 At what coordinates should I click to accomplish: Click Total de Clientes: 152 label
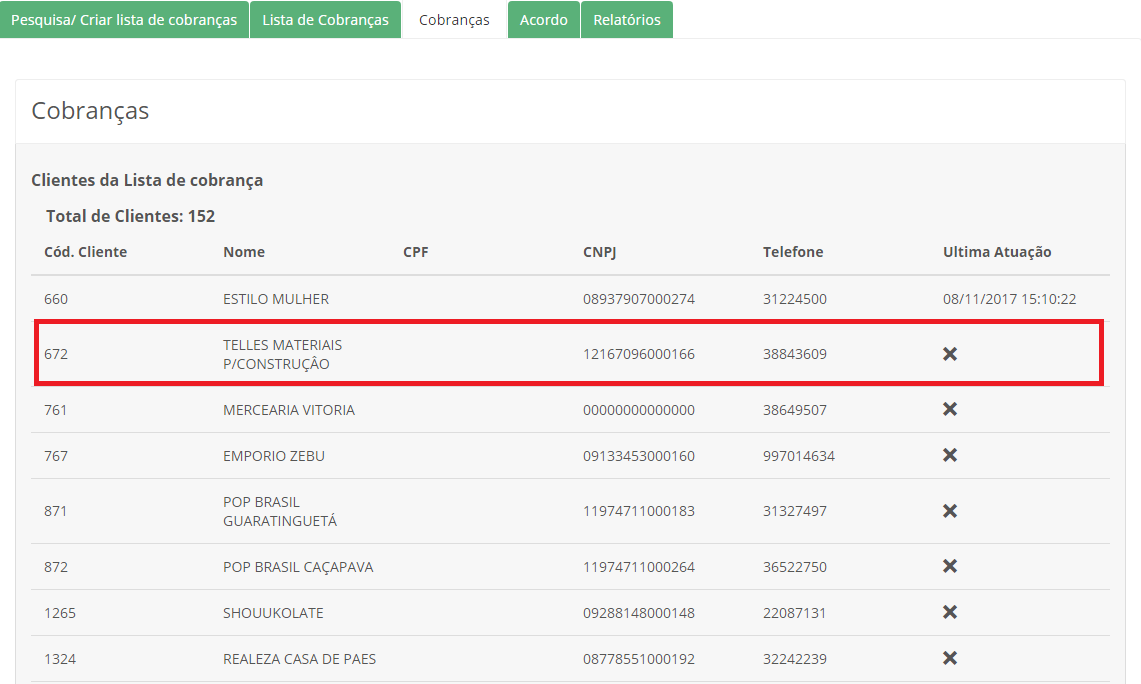point(130,216)
